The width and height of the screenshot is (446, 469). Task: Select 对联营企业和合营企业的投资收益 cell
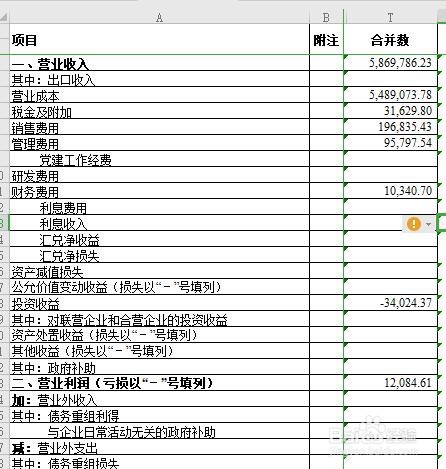click(160, 319)
